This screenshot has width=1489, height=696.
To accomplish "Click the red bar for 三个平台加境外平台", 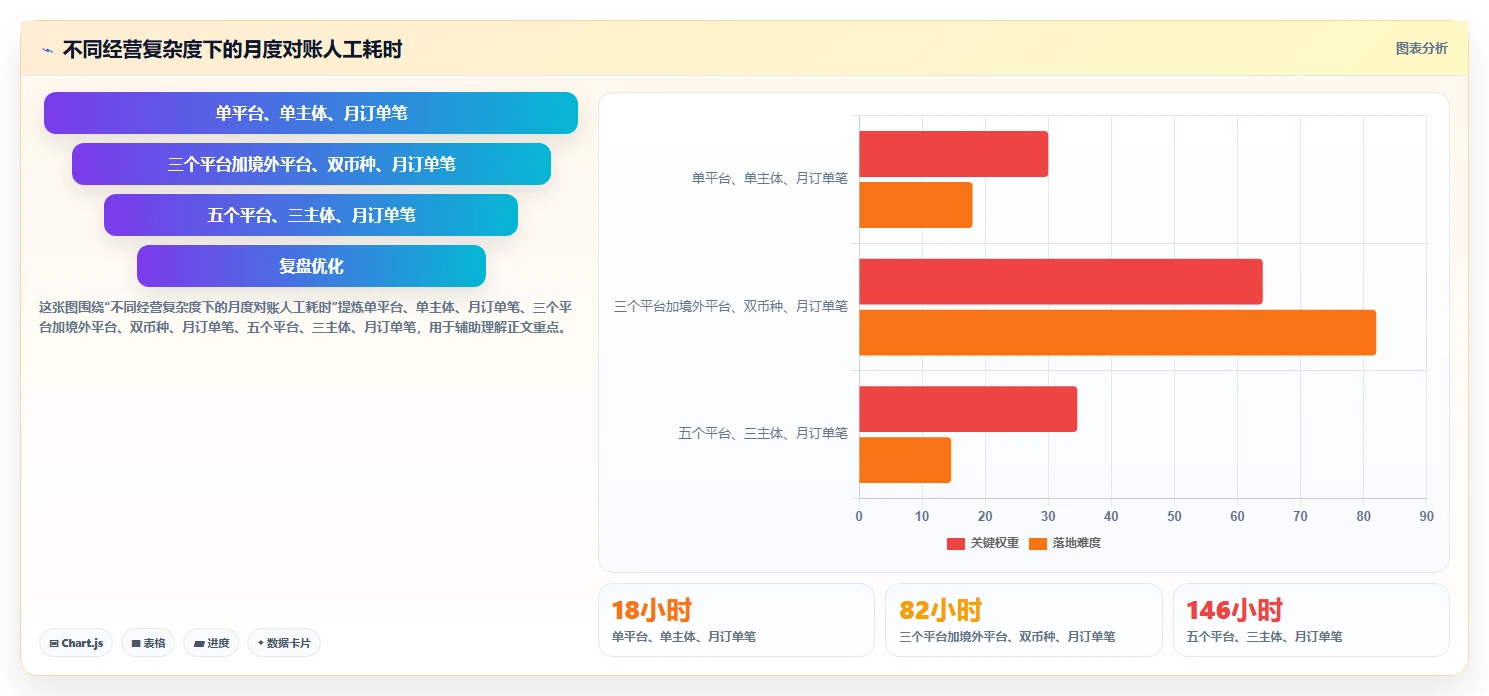I will tap(1060, 281).
